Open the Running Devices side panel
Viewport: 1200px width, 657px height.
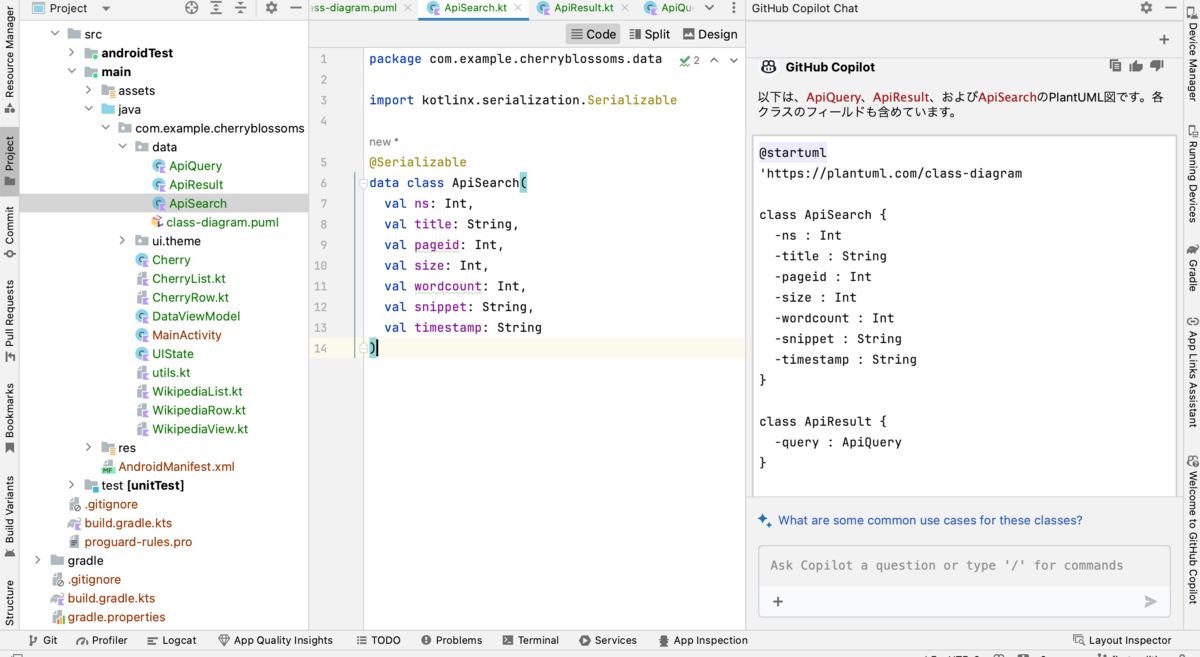click(1192, 175)
